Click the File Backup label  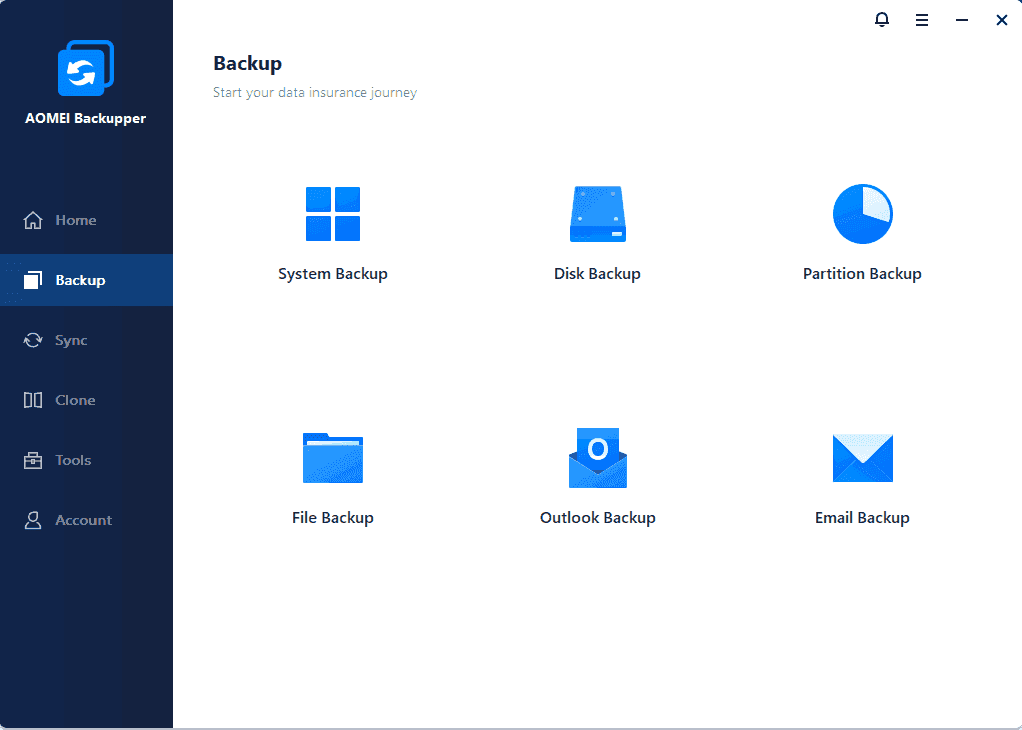333,518
